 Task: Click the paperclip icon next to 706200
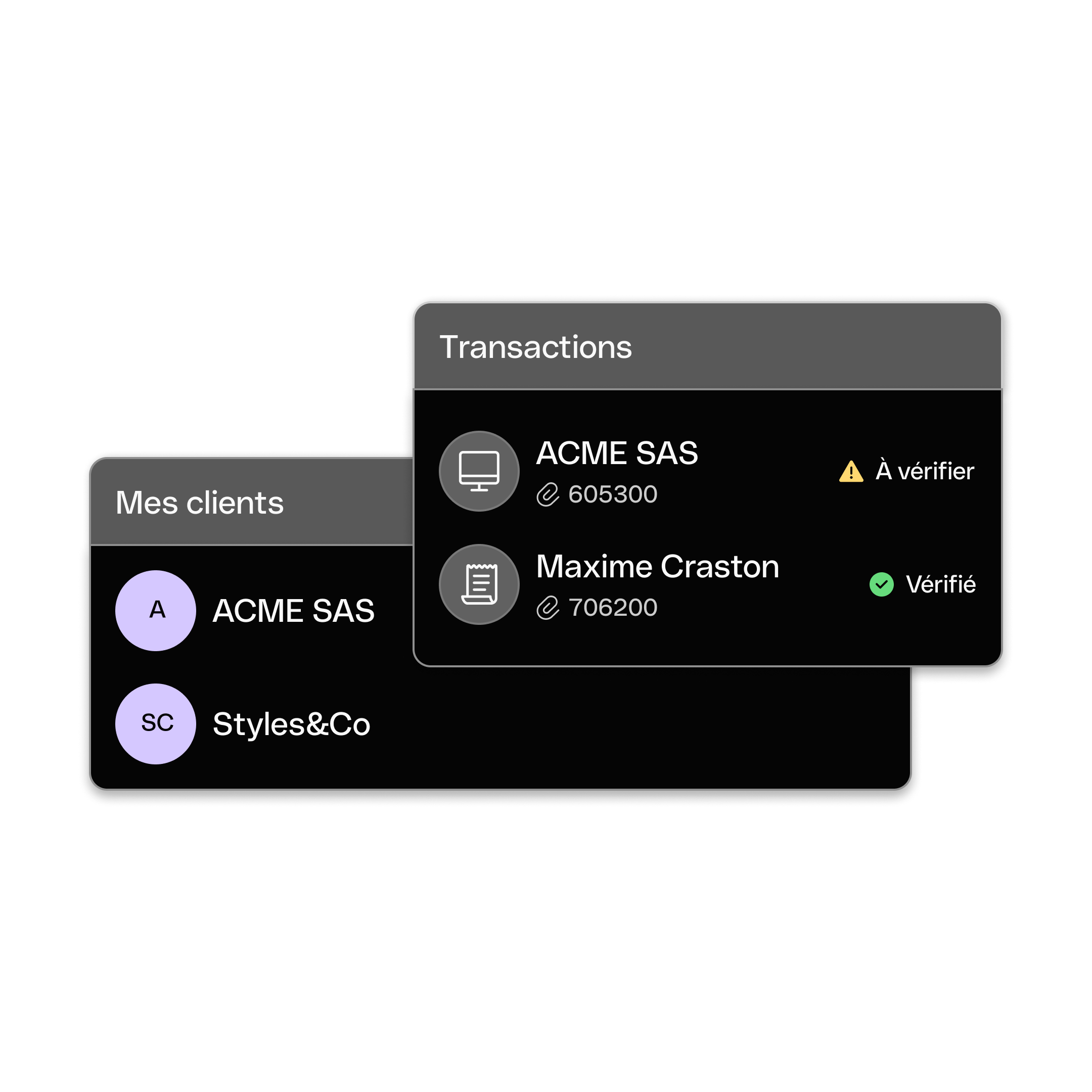tap(547, 608)
